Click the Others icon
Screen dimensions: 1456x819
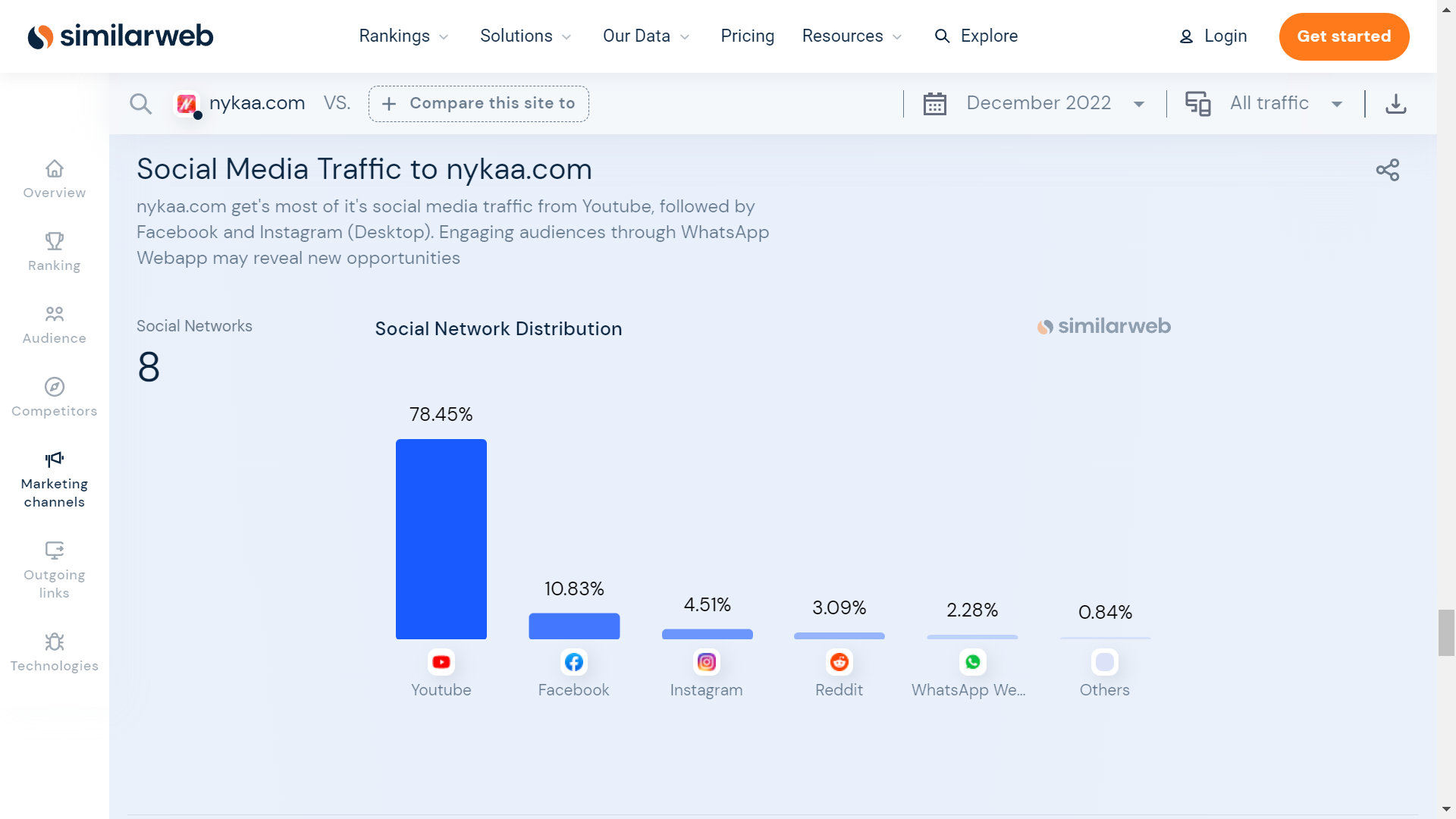pos(1105,662)
